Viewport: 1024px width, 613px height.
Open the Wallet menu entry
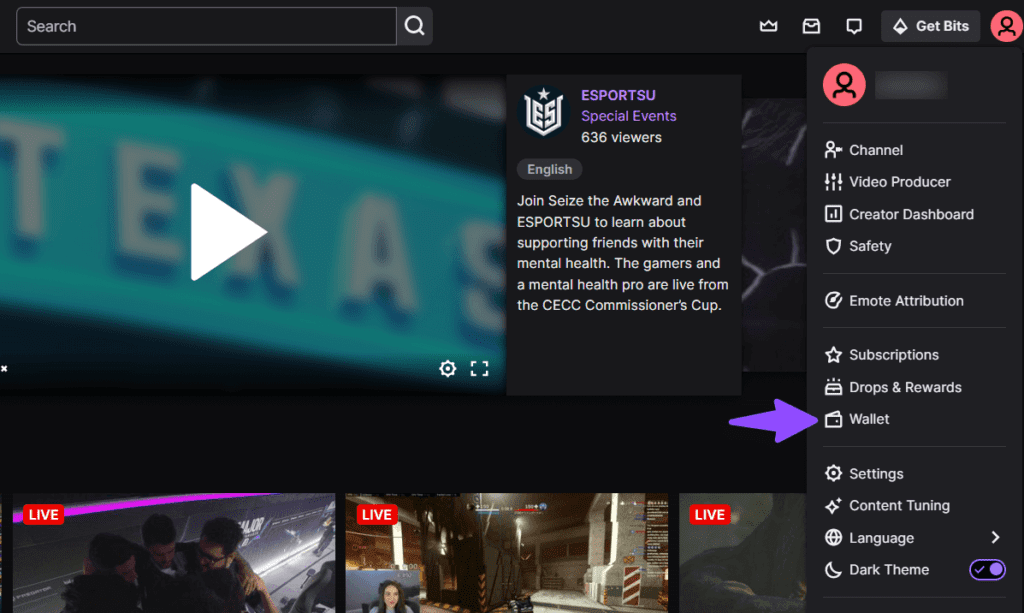tap(868, 419)
